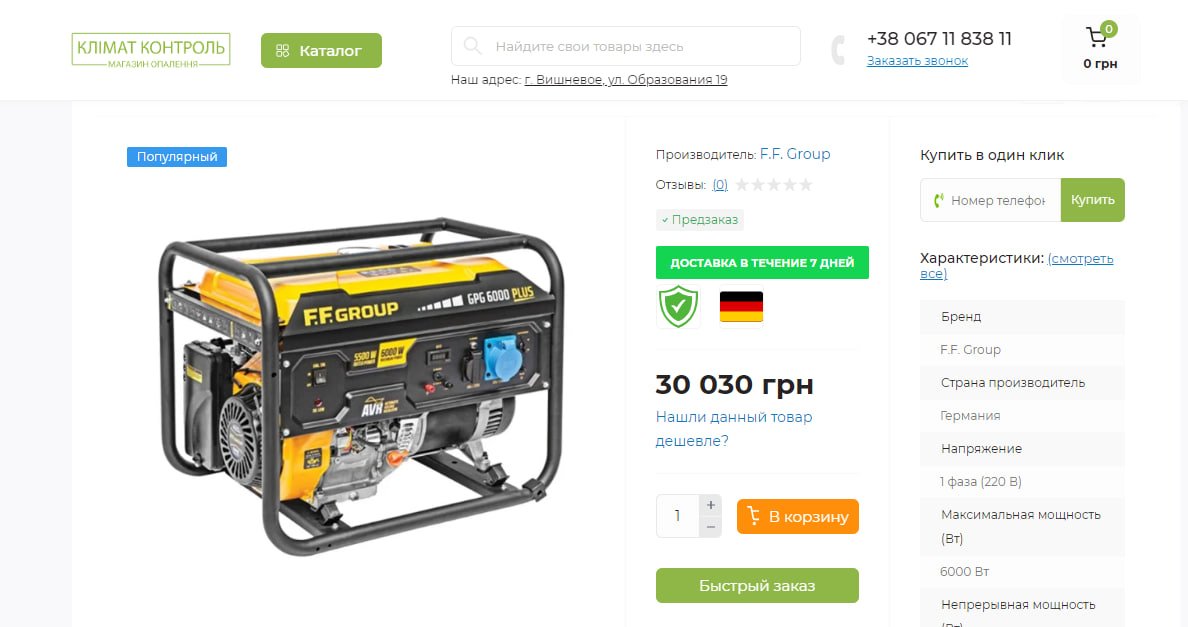Click the green shield guarantee icon
Viewport: 1188px width, 627px height.
click(678, 307)
